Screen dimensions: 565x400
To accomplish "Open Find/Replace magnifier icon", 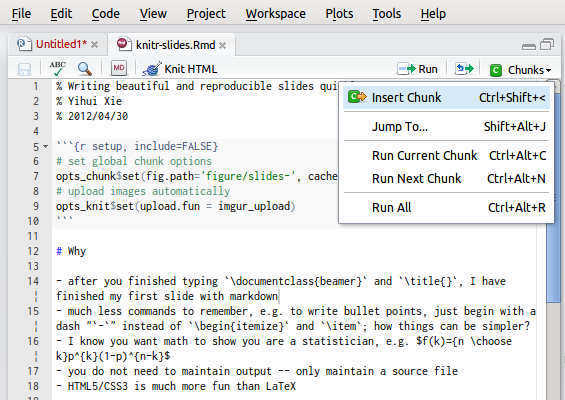I will pos(85,68).
